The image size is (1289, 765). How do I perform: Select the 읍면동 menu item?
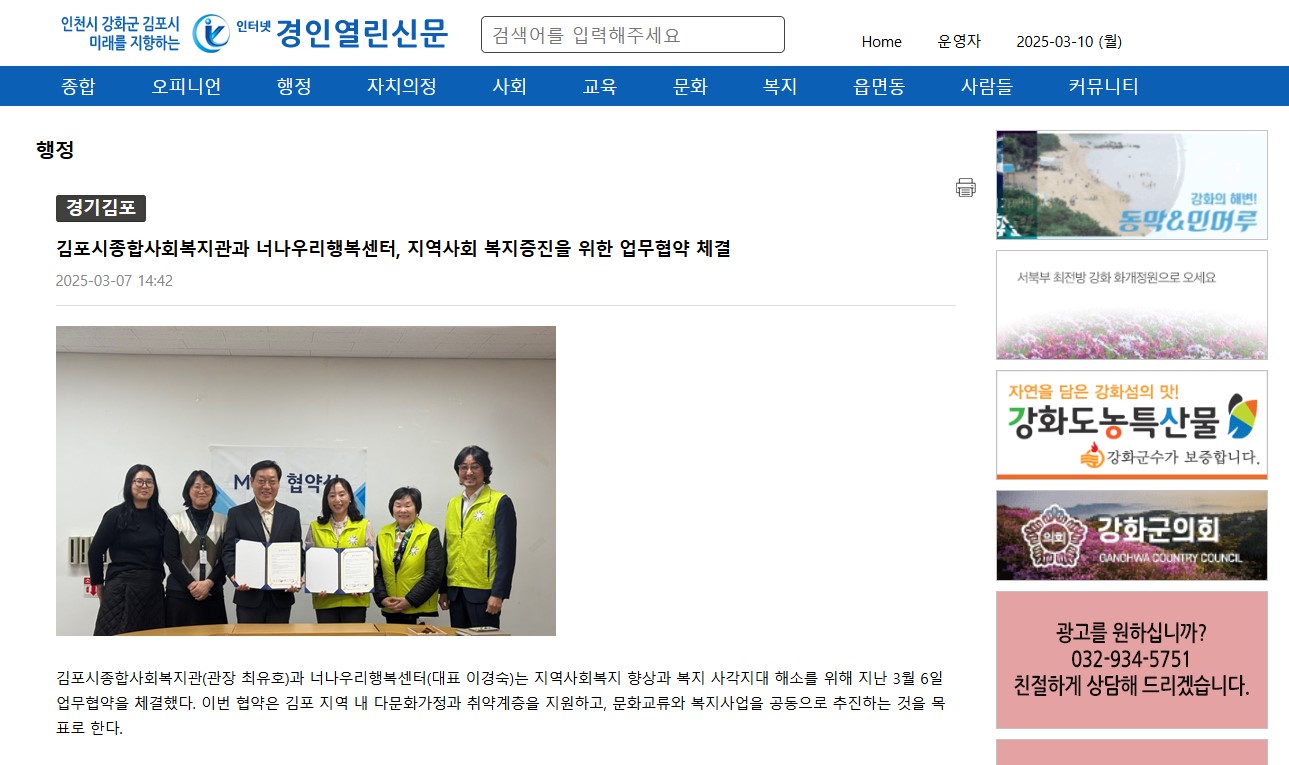[x=879, y=86]
